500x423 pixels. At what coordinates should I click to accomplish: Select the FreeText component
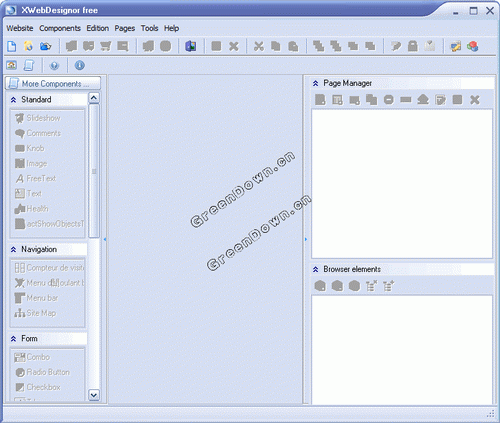pyautogui.click(x=36, y=179)
